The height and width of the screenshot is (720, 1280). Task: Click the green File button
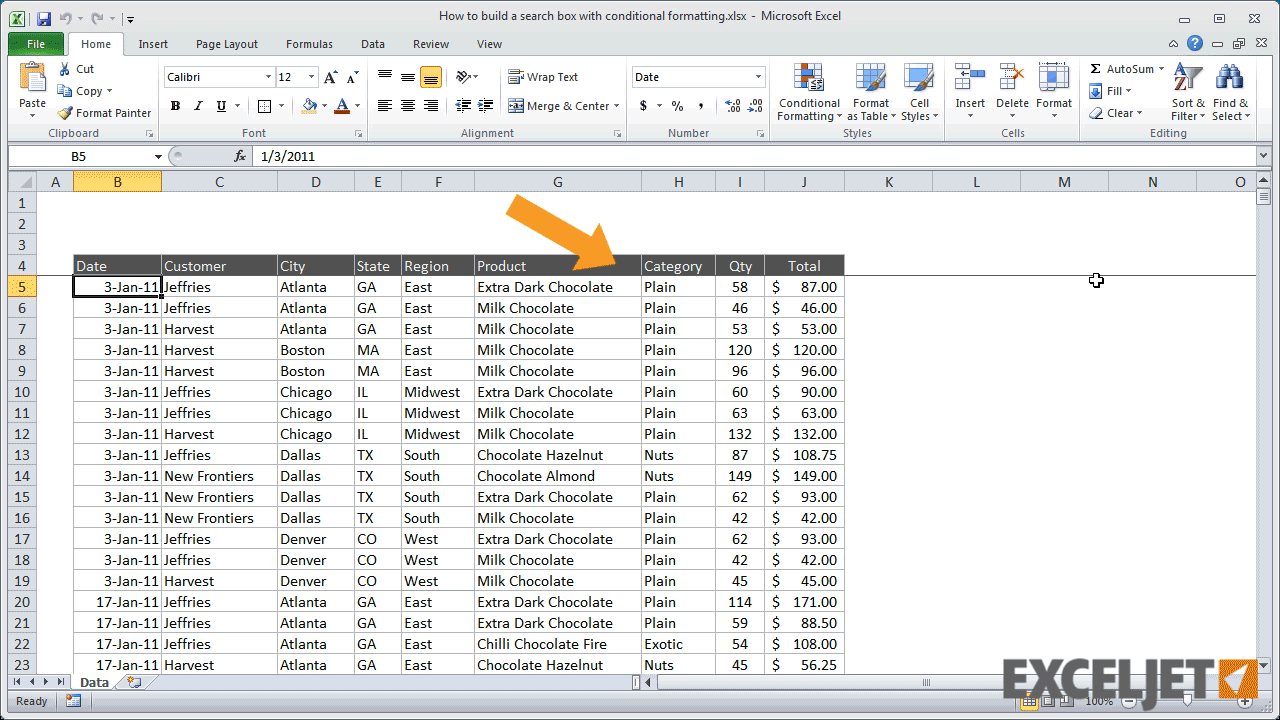[x=36, y=44]
